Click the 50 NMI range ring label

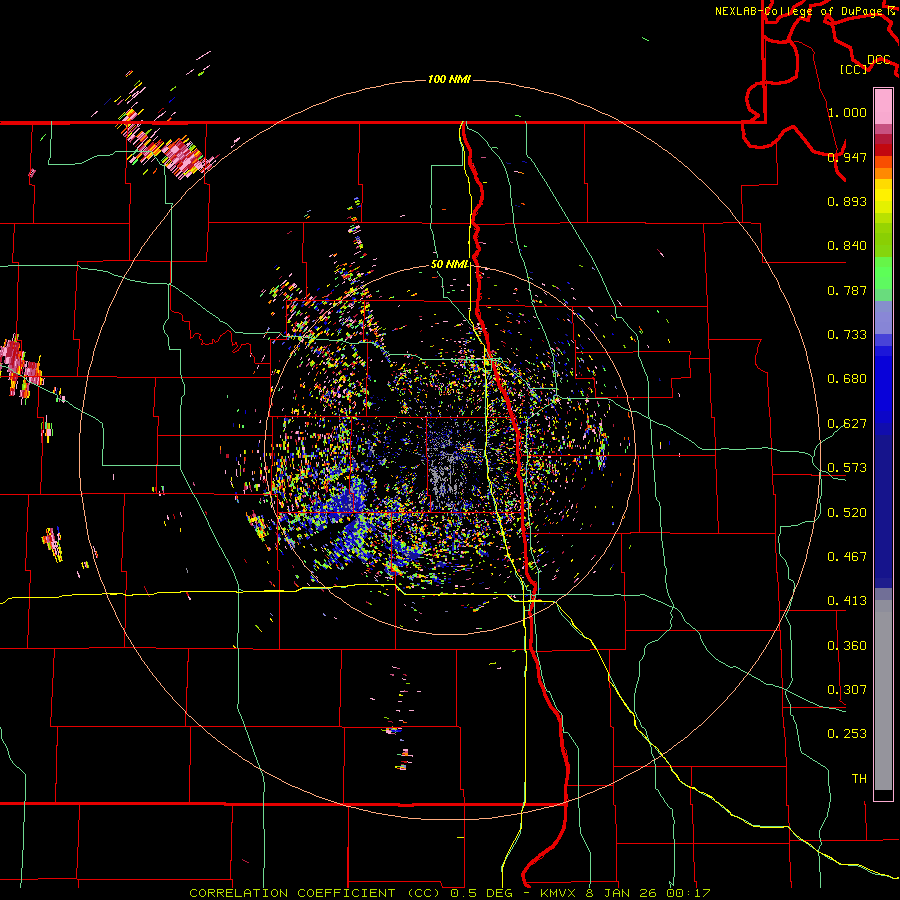click(x=450, y=265)
